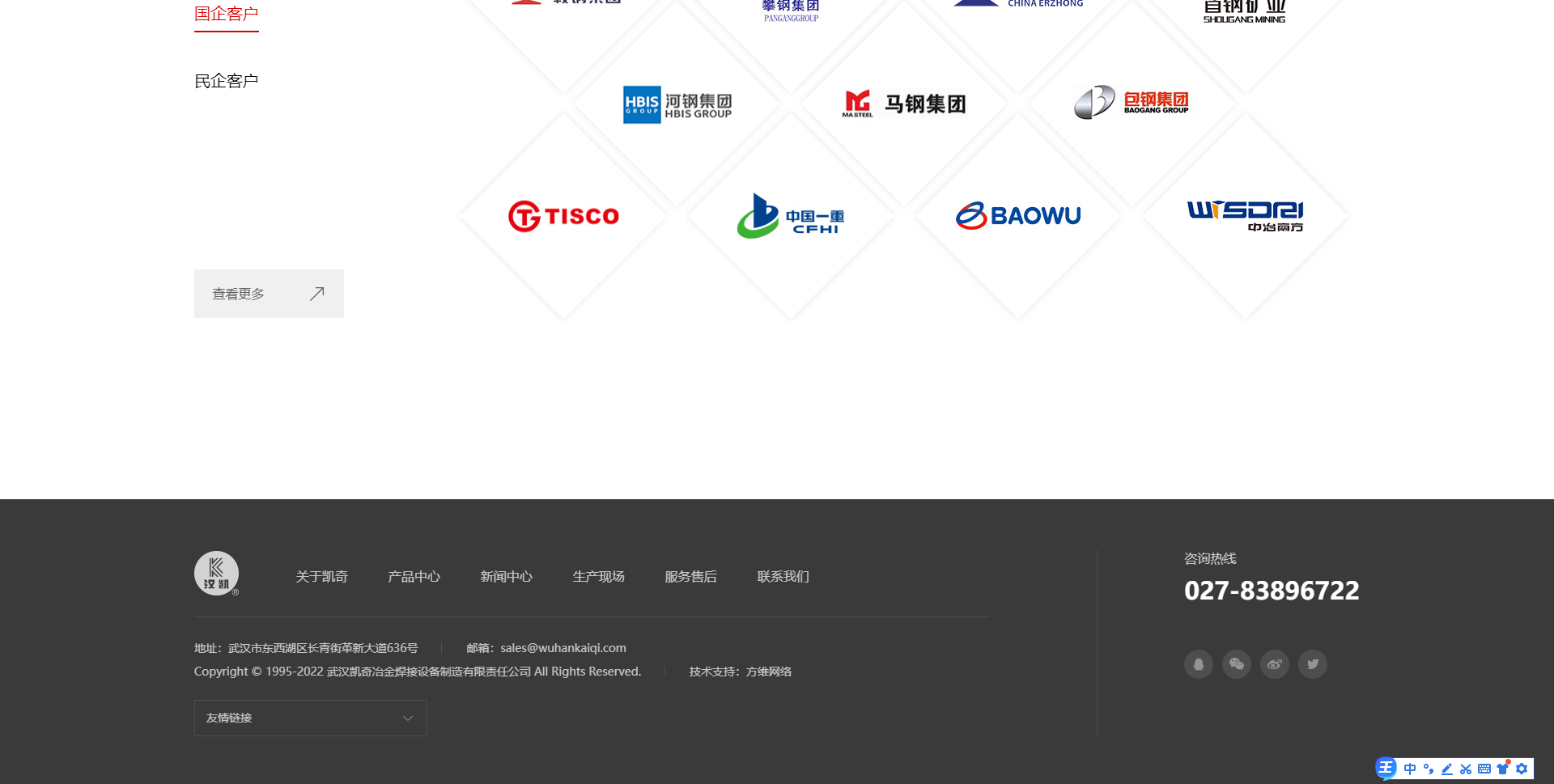Toggle IME punctuation mode icon
This screenshot has width=1554, height=784.
pyautogui.click(x=1429, y=769)
